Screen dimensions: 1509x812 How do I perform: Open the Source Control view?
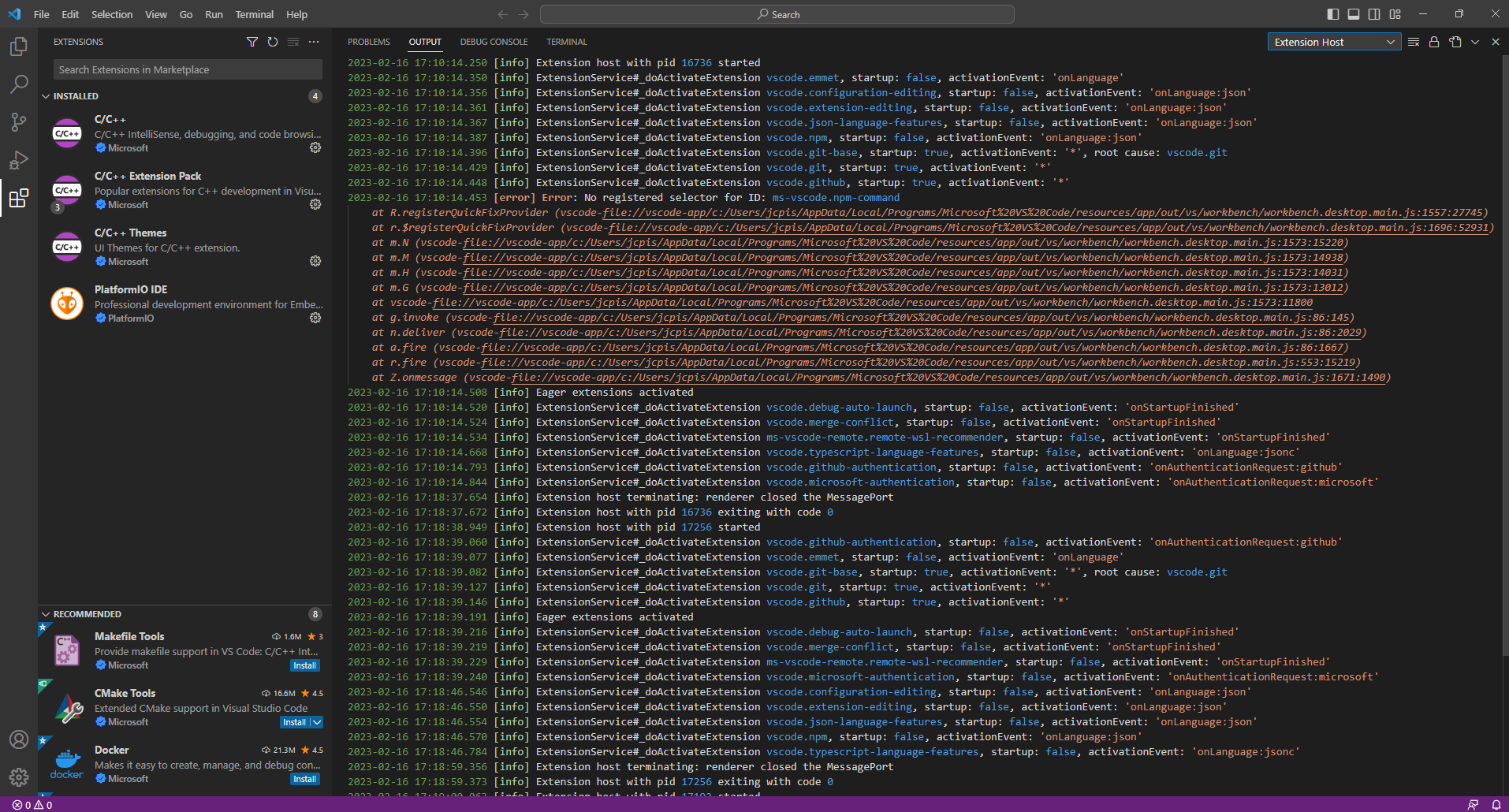[x=19, y=122]
